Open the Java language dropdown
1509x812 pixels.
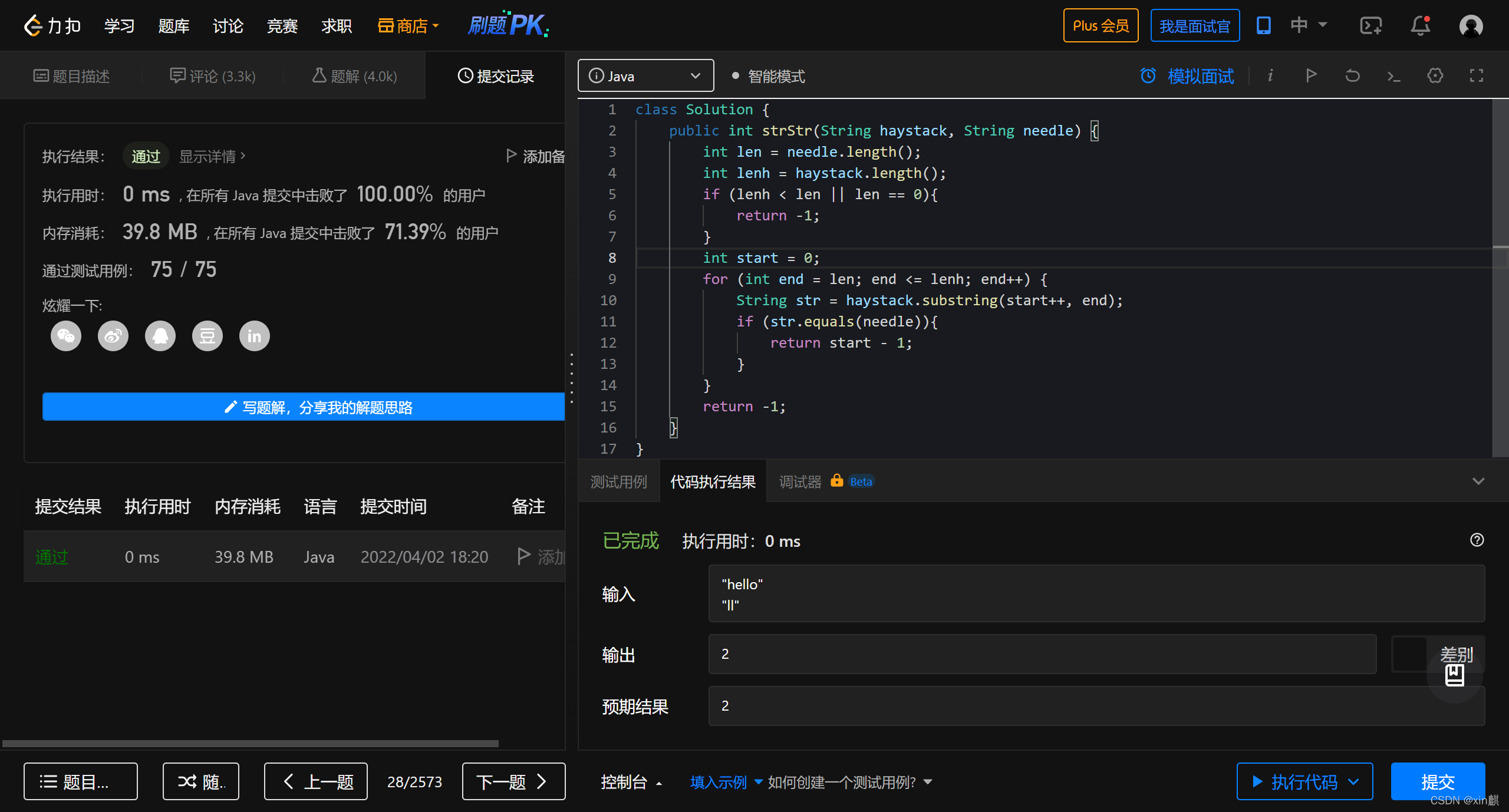(x=645, y=75)
